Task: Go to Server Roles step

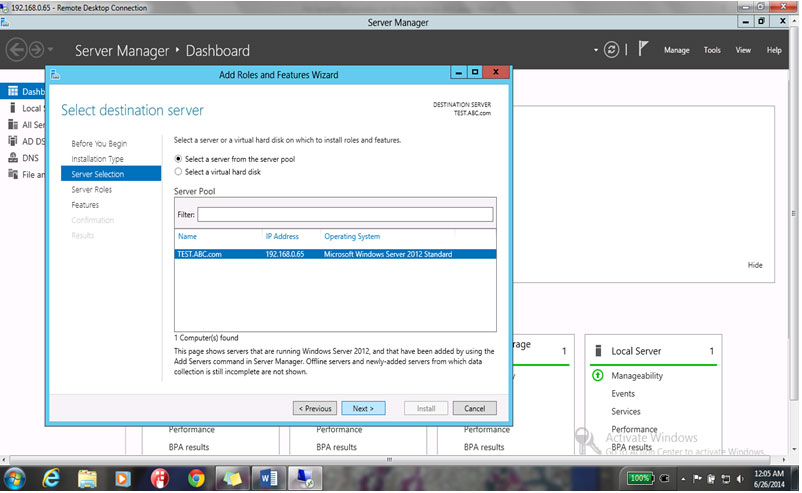Action: (92, 190)
